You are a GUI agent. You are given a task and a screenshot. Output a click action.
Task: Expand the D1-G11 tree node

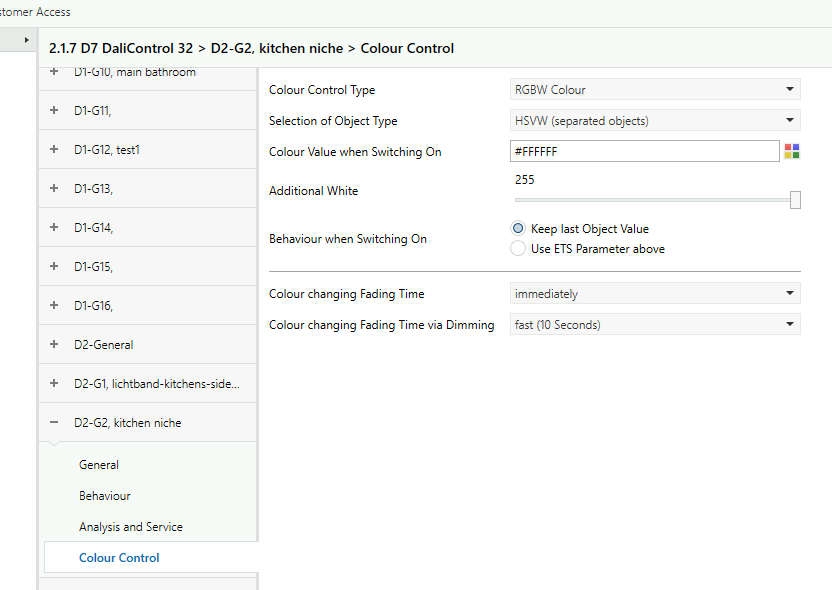54,110
